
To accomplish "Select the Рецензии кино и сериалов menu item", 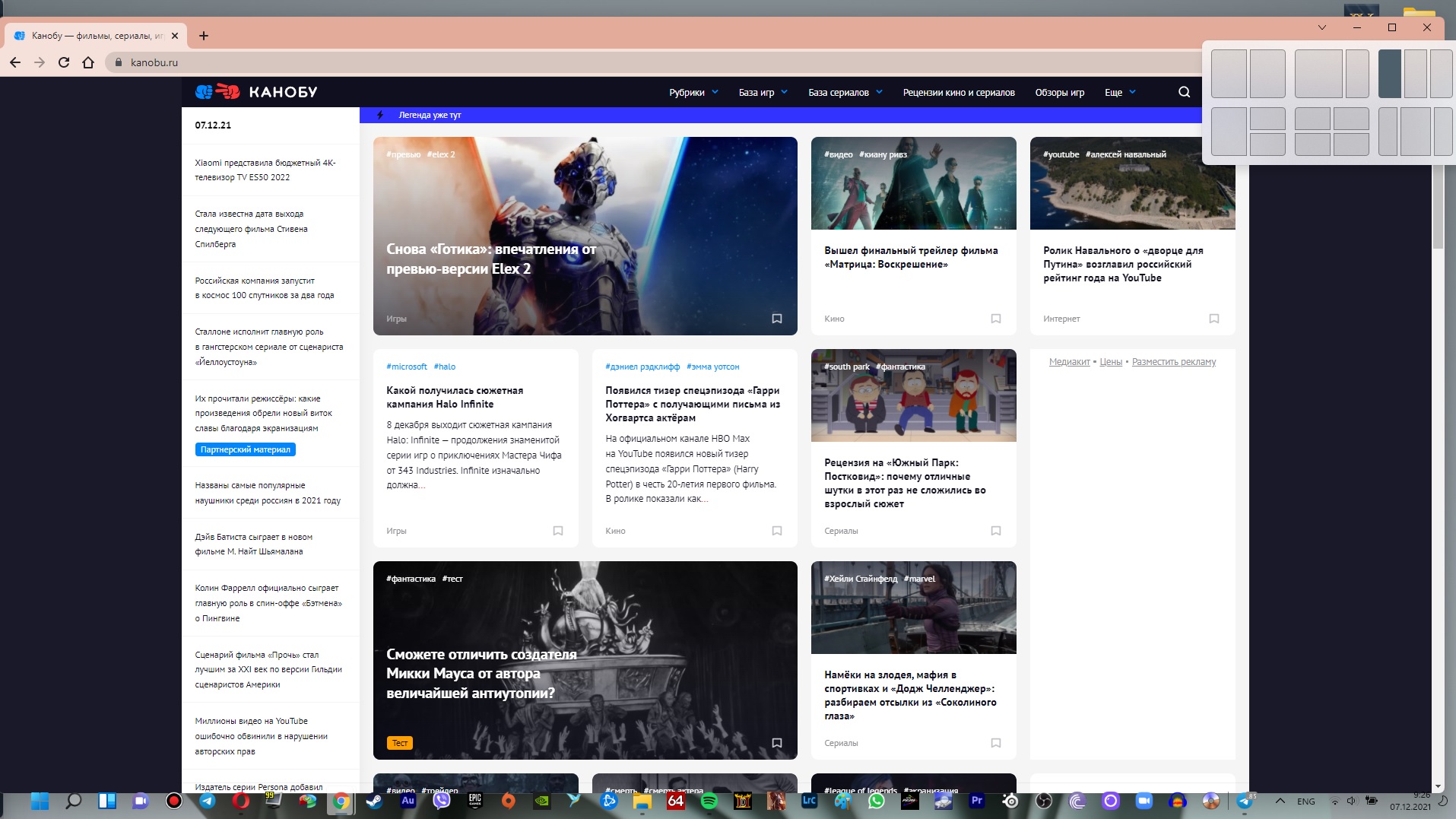I will tap(959, 92).
